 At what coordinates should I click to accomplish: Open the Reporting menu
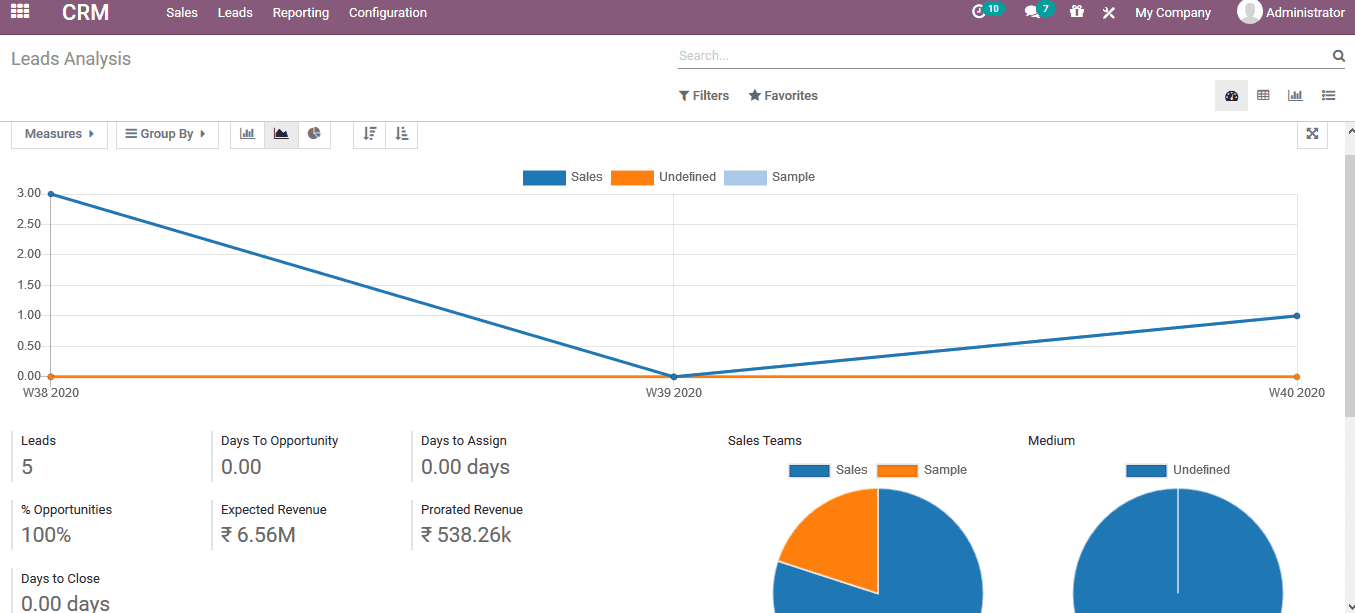300,12
